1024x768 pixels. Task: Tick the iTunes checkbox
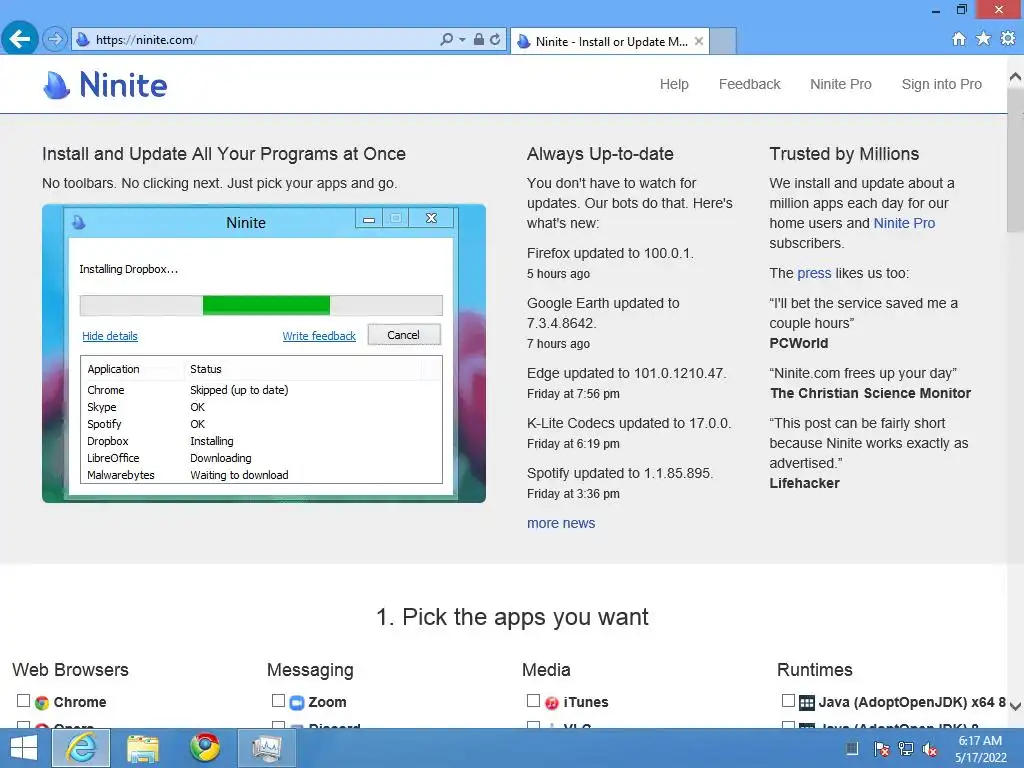coord(534,701)
